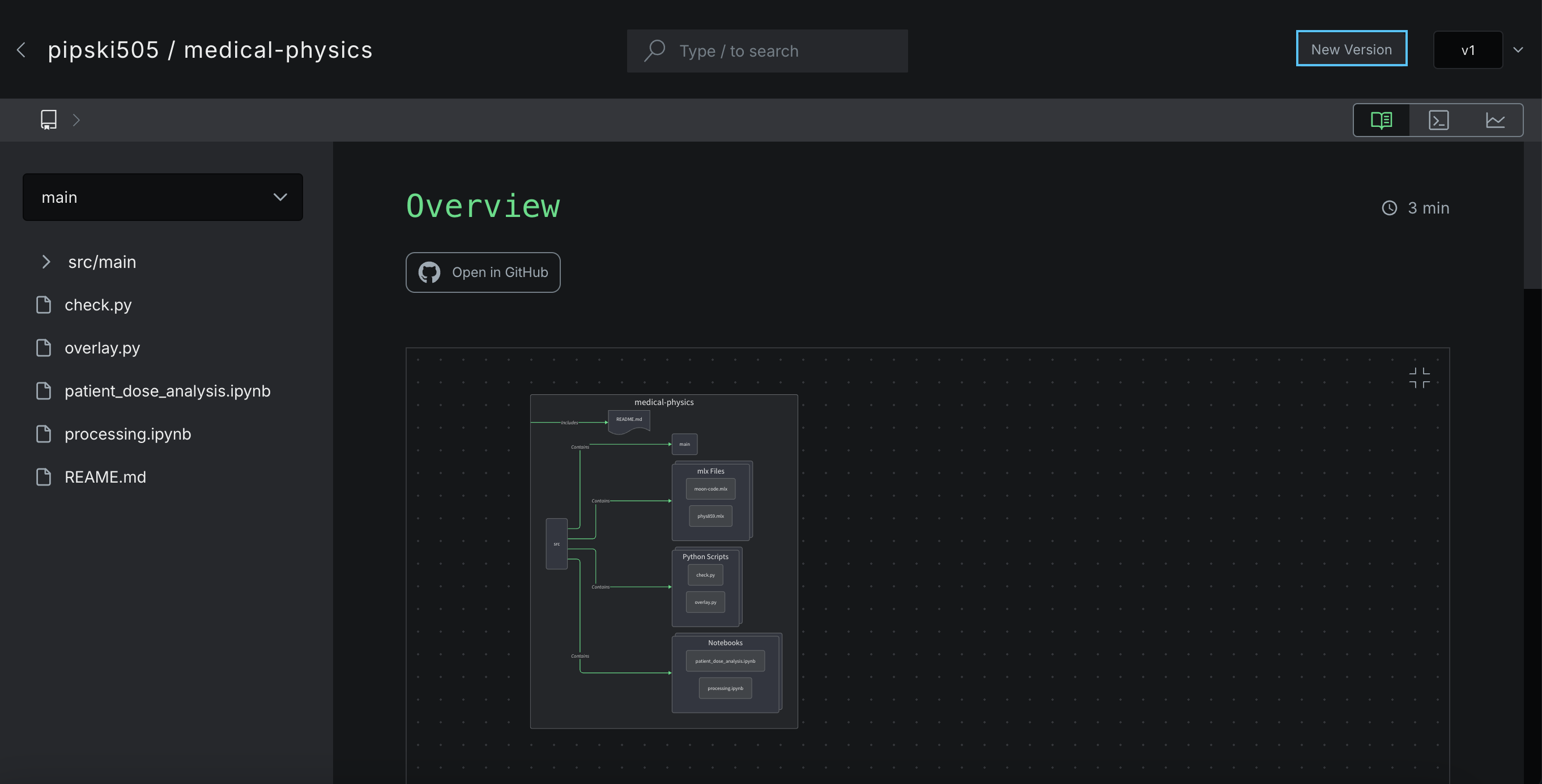The image size is (1542, 784).
Task: Open processing.ipynb in the file tree
Action: point(128,434)
